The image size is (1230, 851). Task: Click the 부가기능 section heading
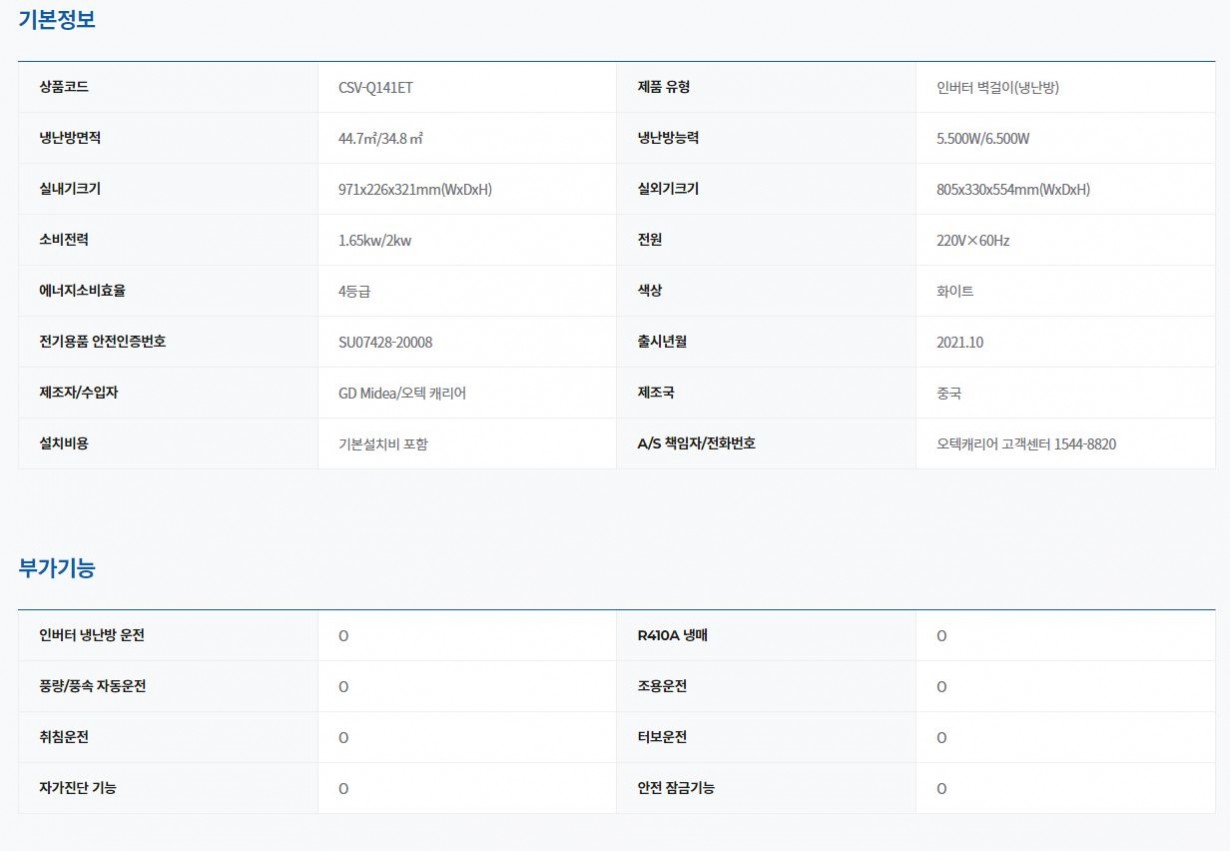[57, 568]
